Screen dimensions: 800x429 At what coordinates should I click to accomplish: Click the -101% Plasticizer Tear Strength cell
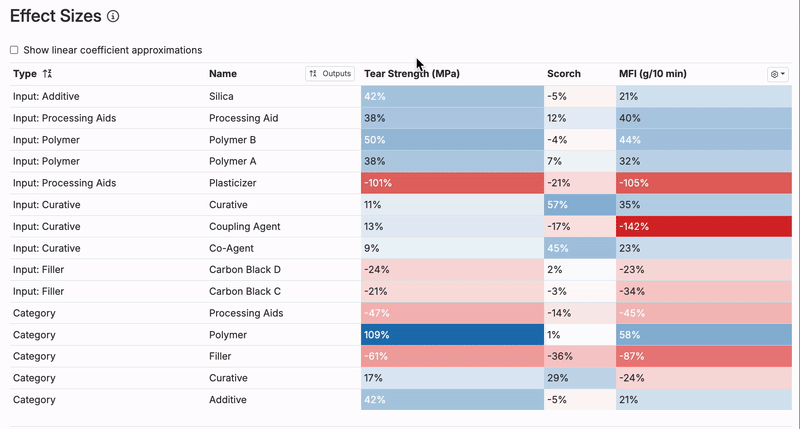coord(451,184)
